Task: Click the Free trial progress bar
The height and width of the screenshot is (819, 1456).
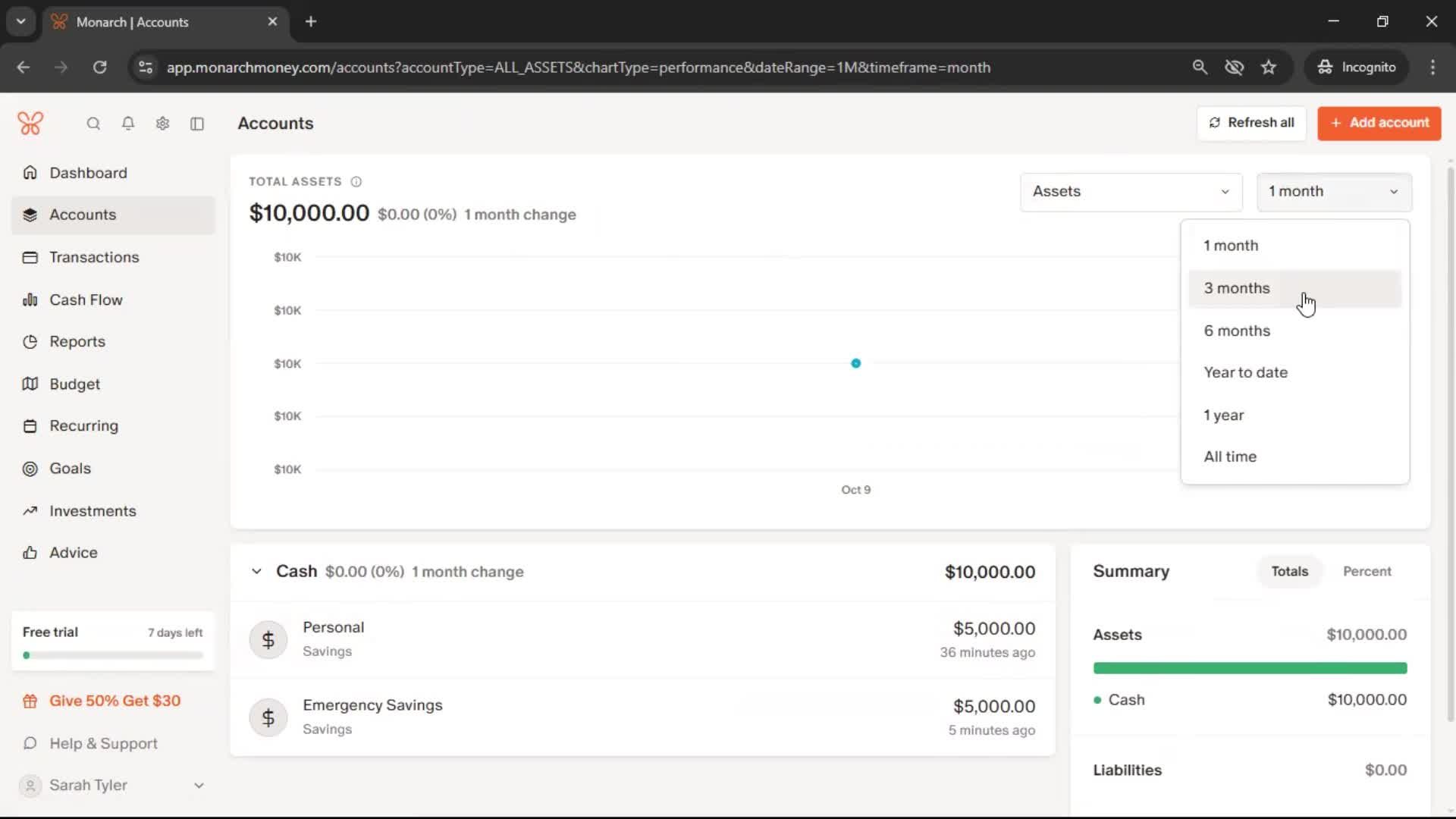Action: pyautogui.click(x=113, y=655)
